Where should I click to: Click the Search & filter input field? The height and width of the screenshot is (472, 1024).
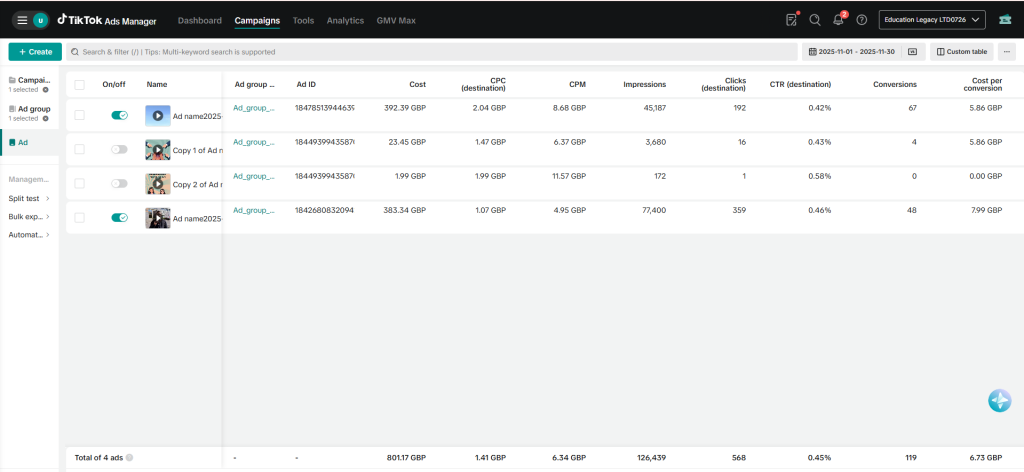430,52
